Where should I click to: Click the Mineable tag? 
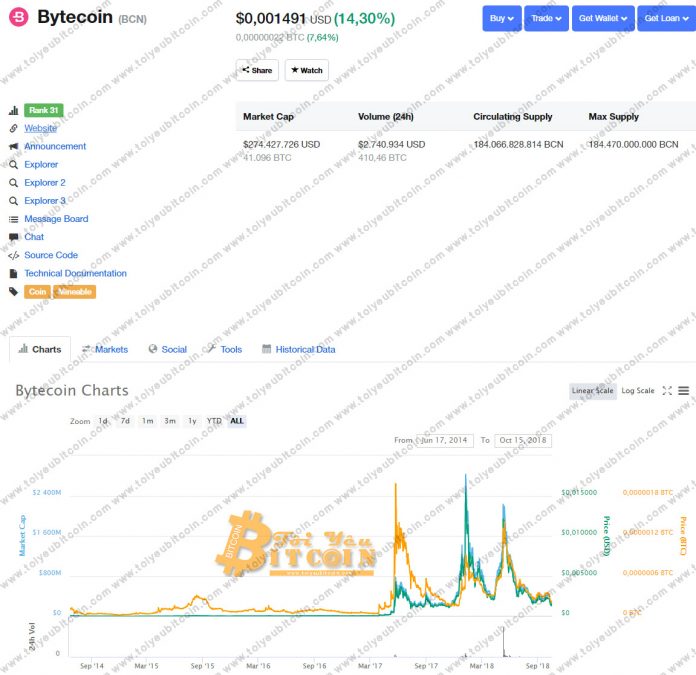[75, 292]
